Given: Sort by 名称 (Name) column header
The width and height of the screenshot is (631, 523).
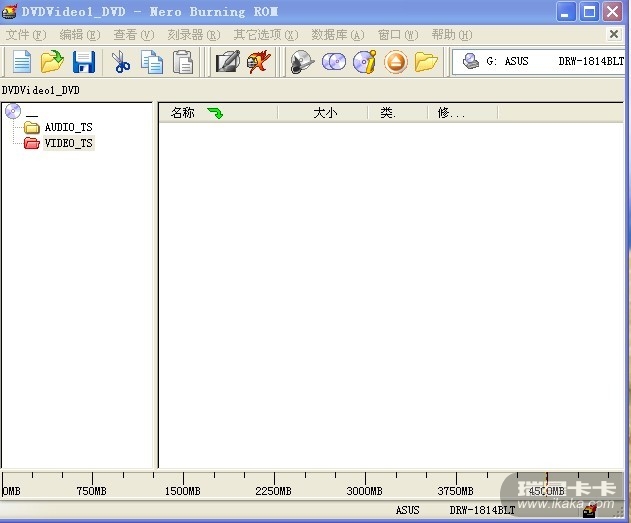Looking at the screenshot, I should point(183,113).
